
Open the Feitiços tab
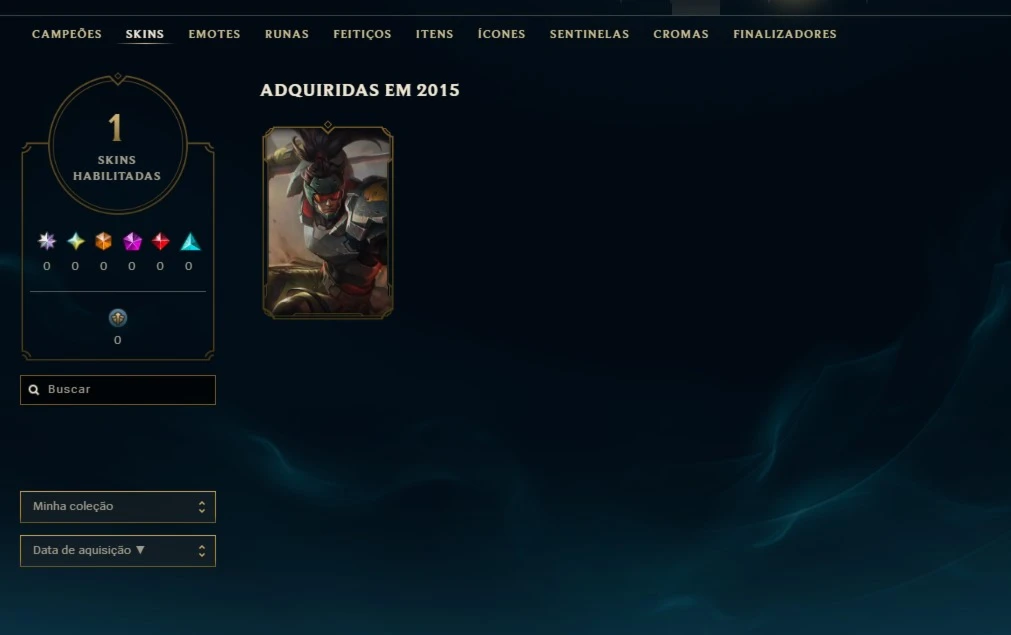tap(362, 34)
